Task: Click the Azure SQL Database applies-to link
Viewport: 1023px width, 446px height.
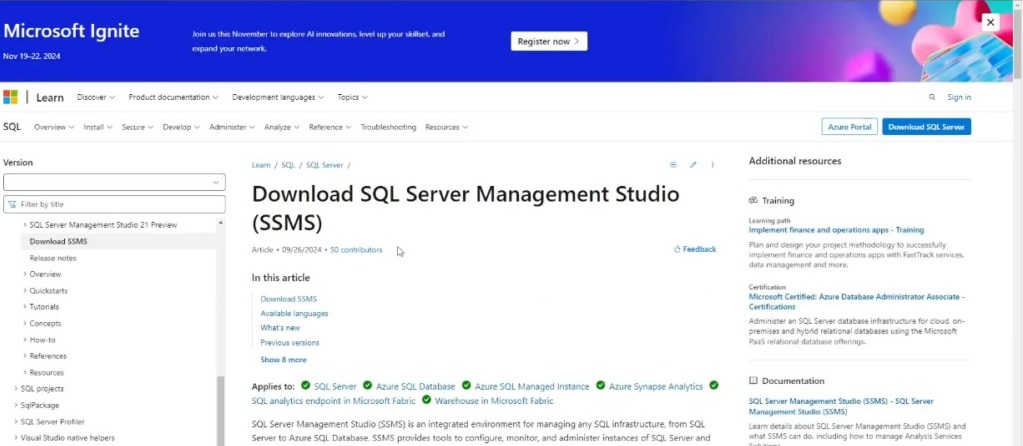Action: 416,387
